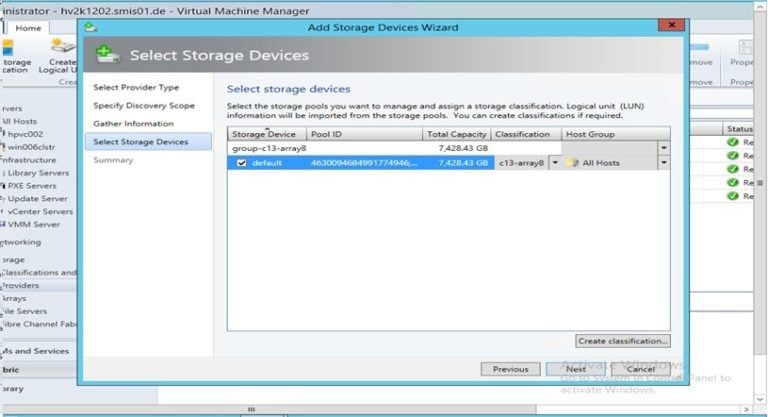
Task: Sort by the Total Capacity column header
Action: [456, 133]
